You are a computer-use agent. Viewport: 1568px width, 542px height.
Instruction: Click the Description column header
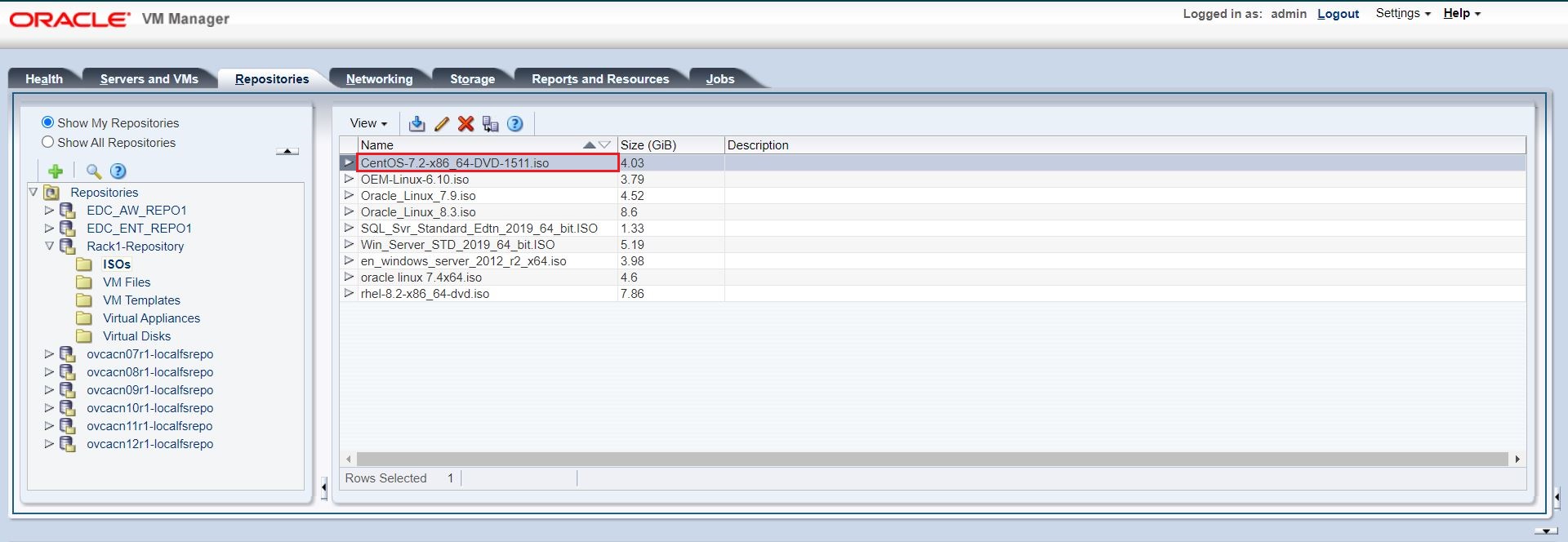pyautogui.click(x=1125, y=144)
